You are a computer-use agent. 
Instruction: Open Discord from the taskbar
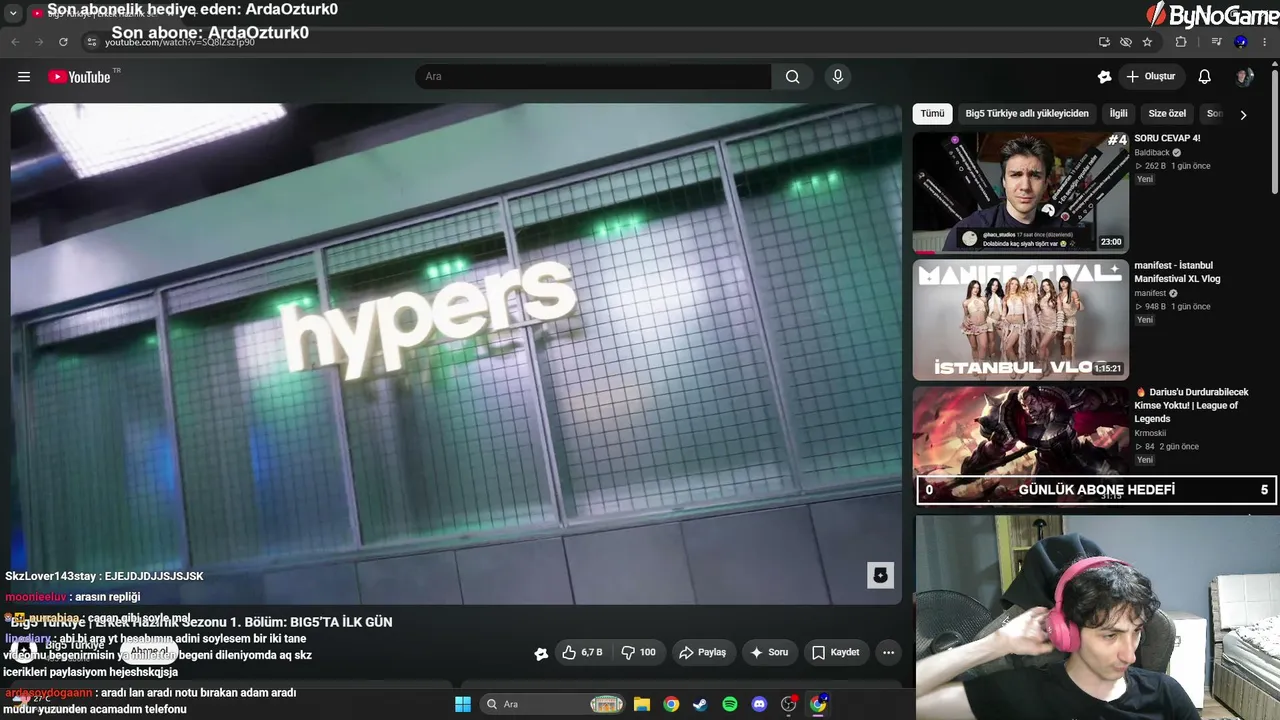point(759,704)
